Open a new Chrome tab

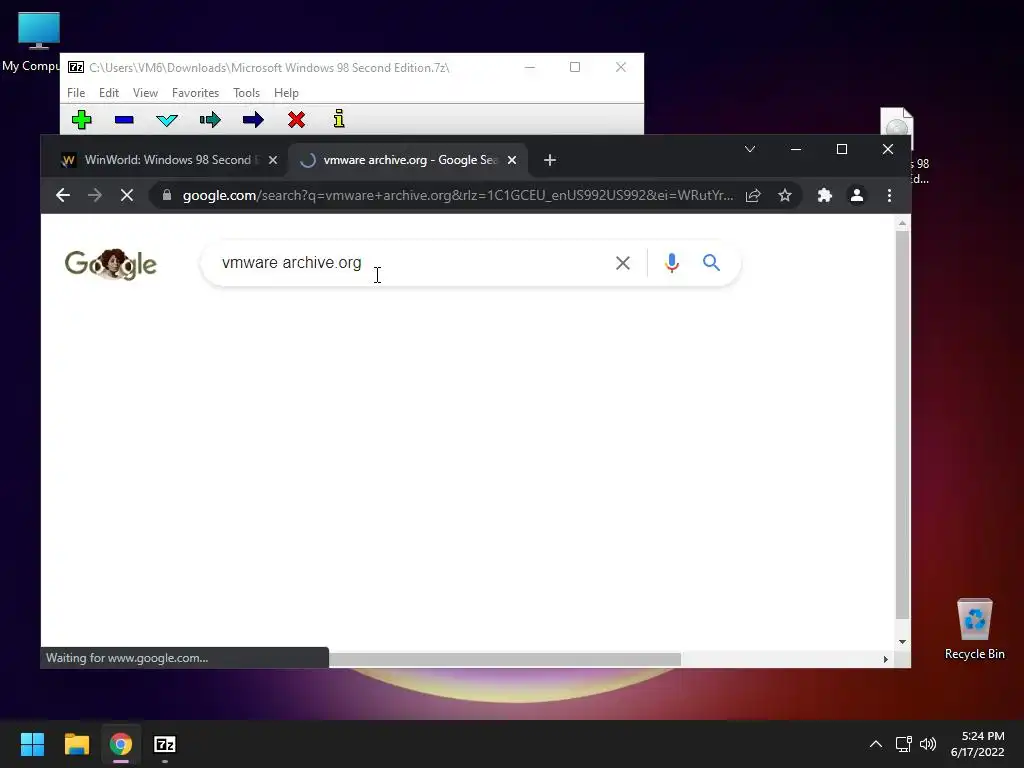point(550,160)
